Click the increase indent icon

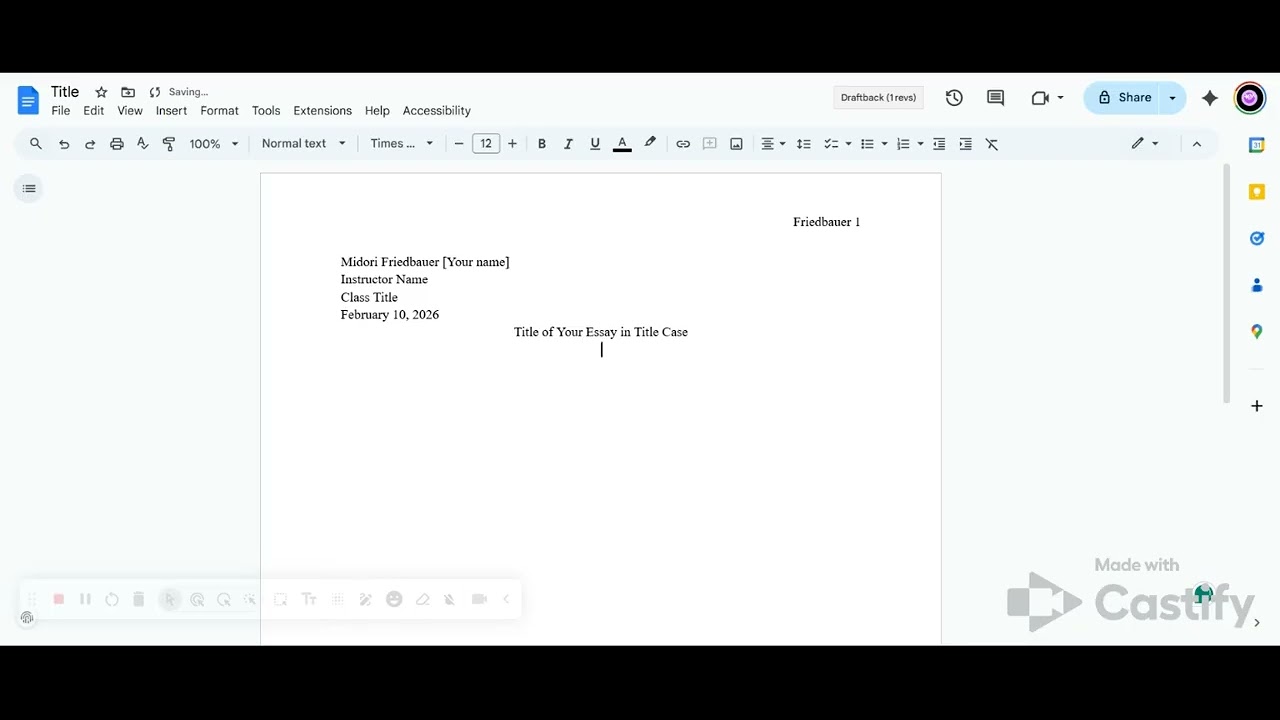click(x=965, y=144)
